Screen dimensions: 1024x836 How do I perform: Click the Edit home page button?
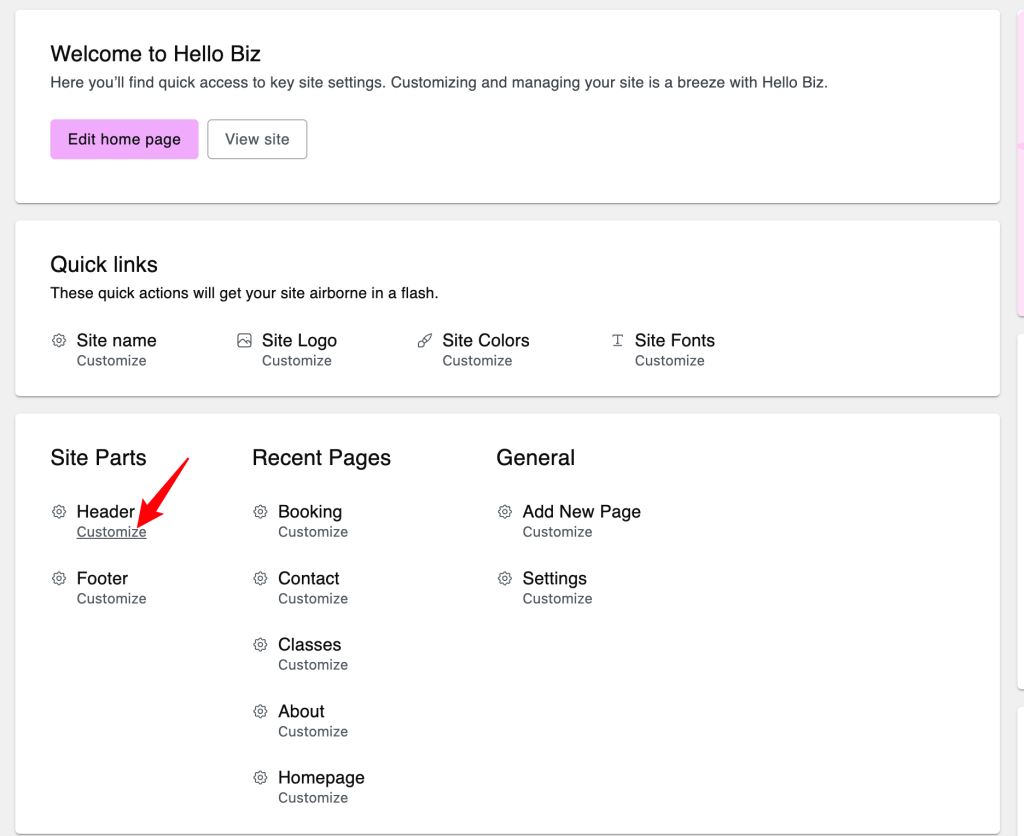coord(124,139)
